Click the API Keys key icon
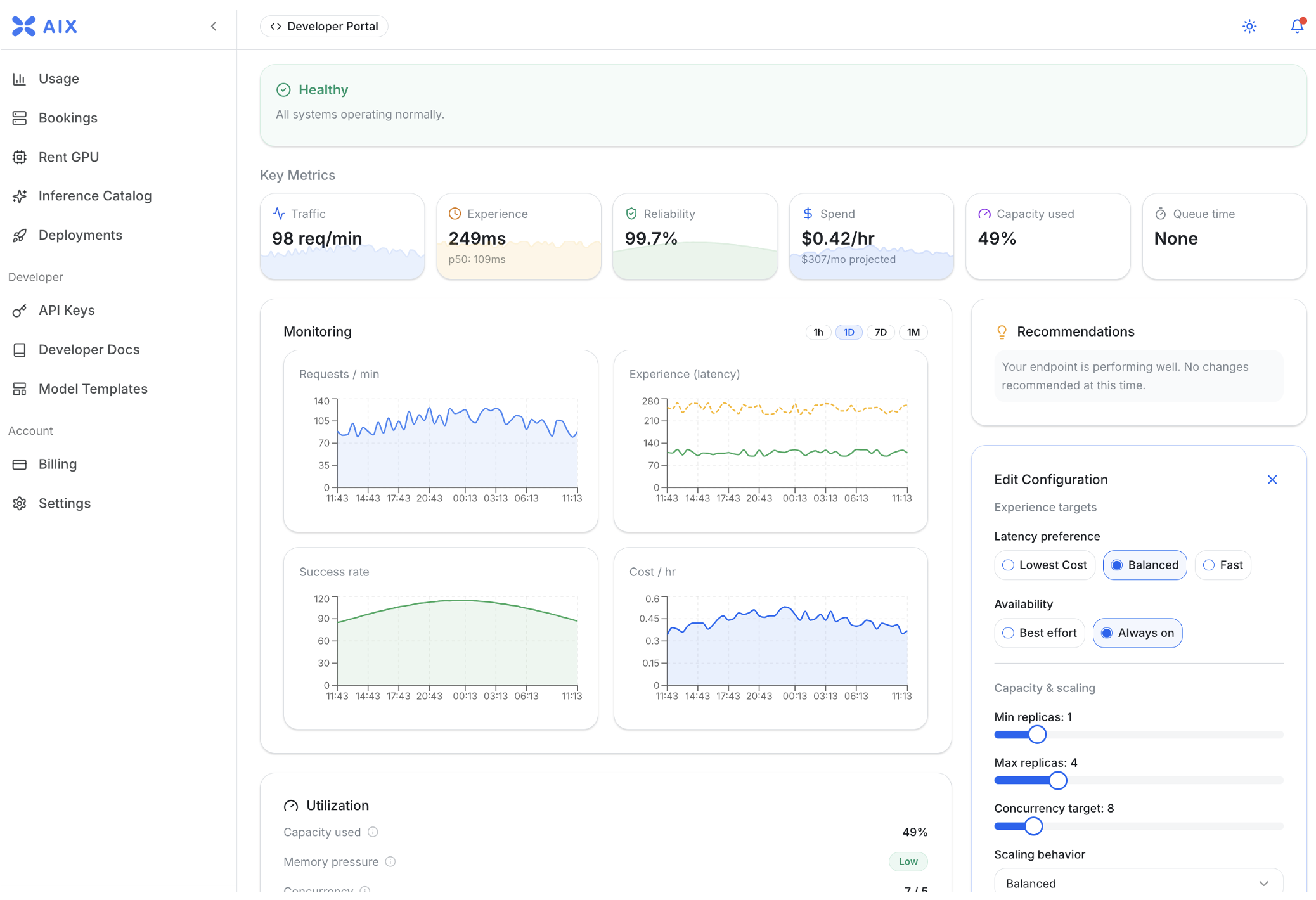Viewport: 1316px width, 900px height. click(x=20, y=311)
